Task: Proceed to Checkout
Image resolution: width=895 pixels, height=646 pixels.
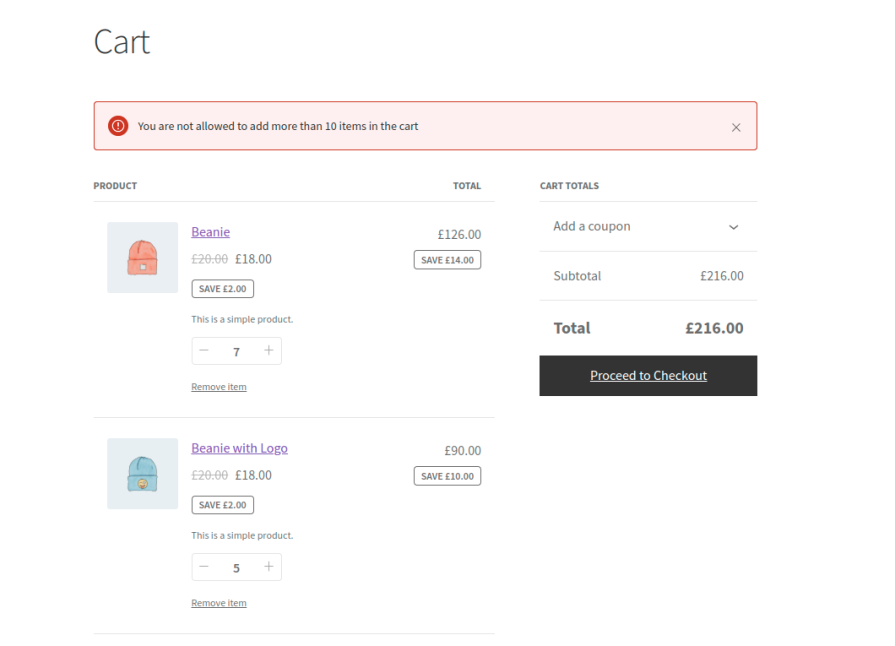Action: tap(648, 376)
